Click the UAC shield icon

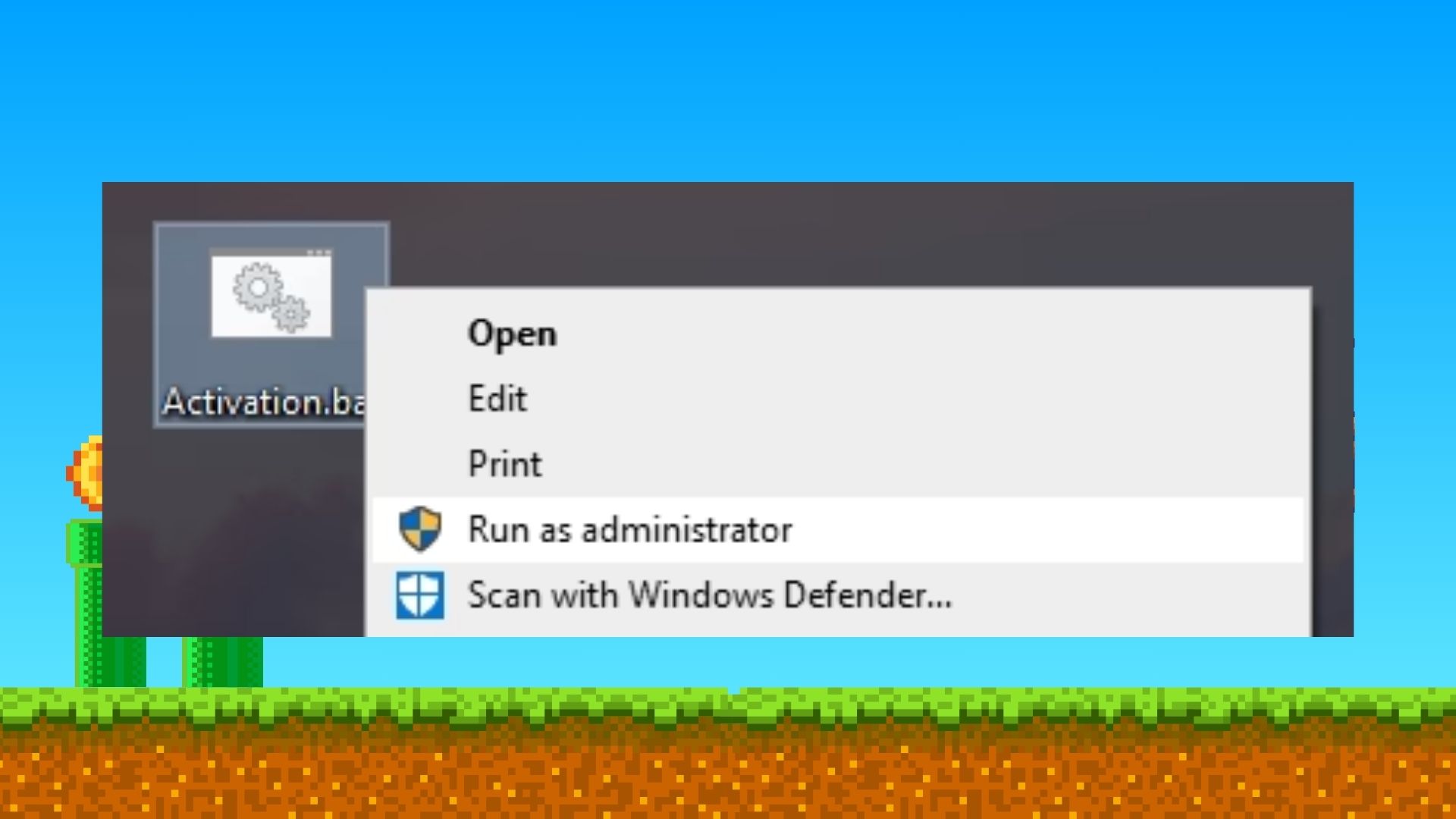420,529
